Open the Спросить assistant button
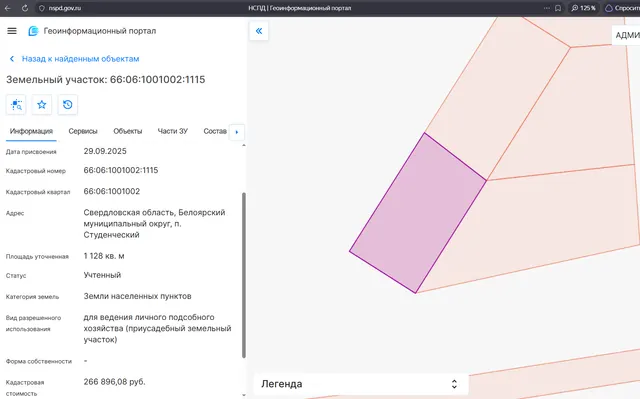 click(x=622, y=8)
